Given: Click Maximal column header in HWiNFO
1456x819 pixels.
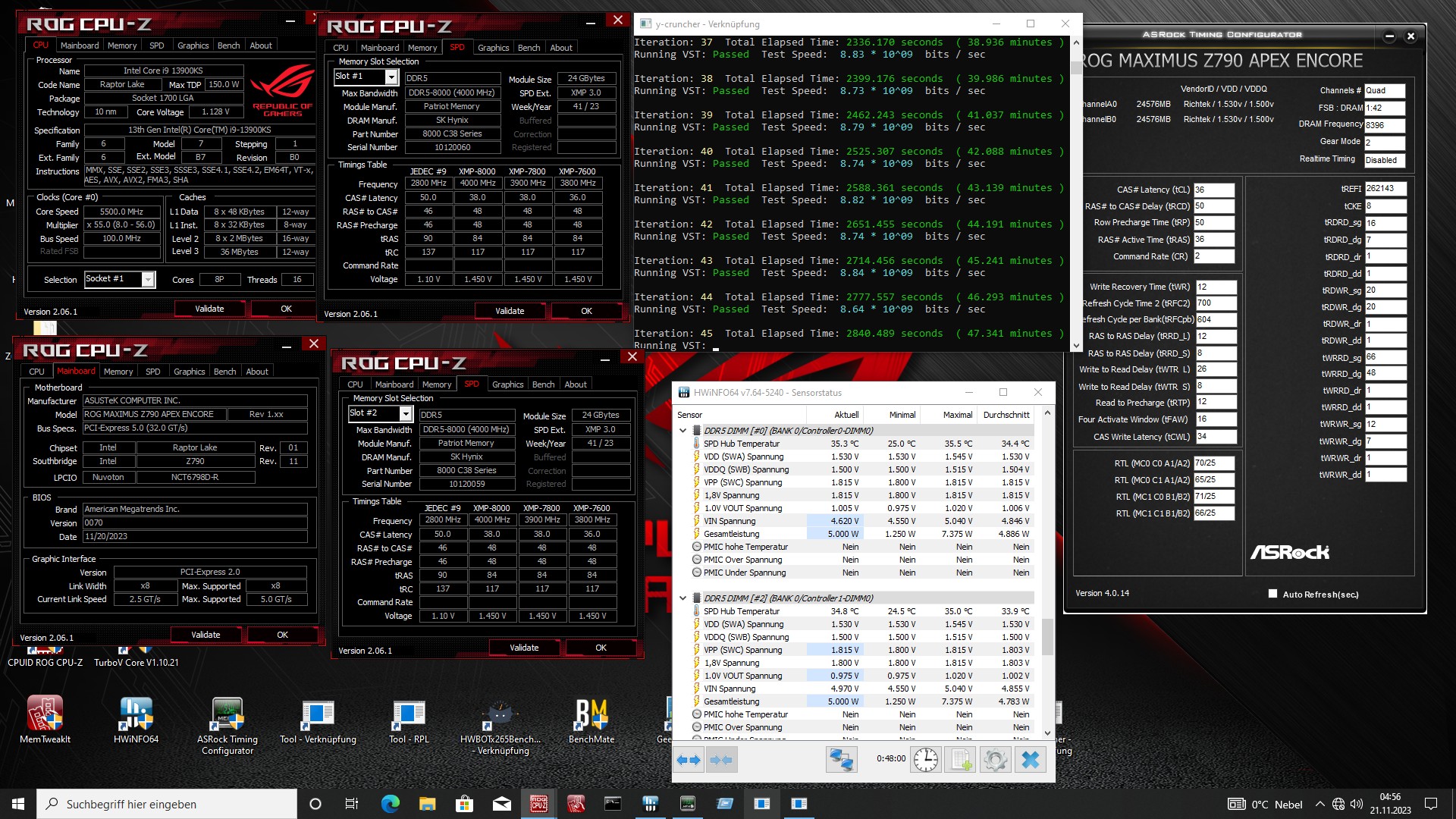Looking at the screenshot, I should coord(948,415).
